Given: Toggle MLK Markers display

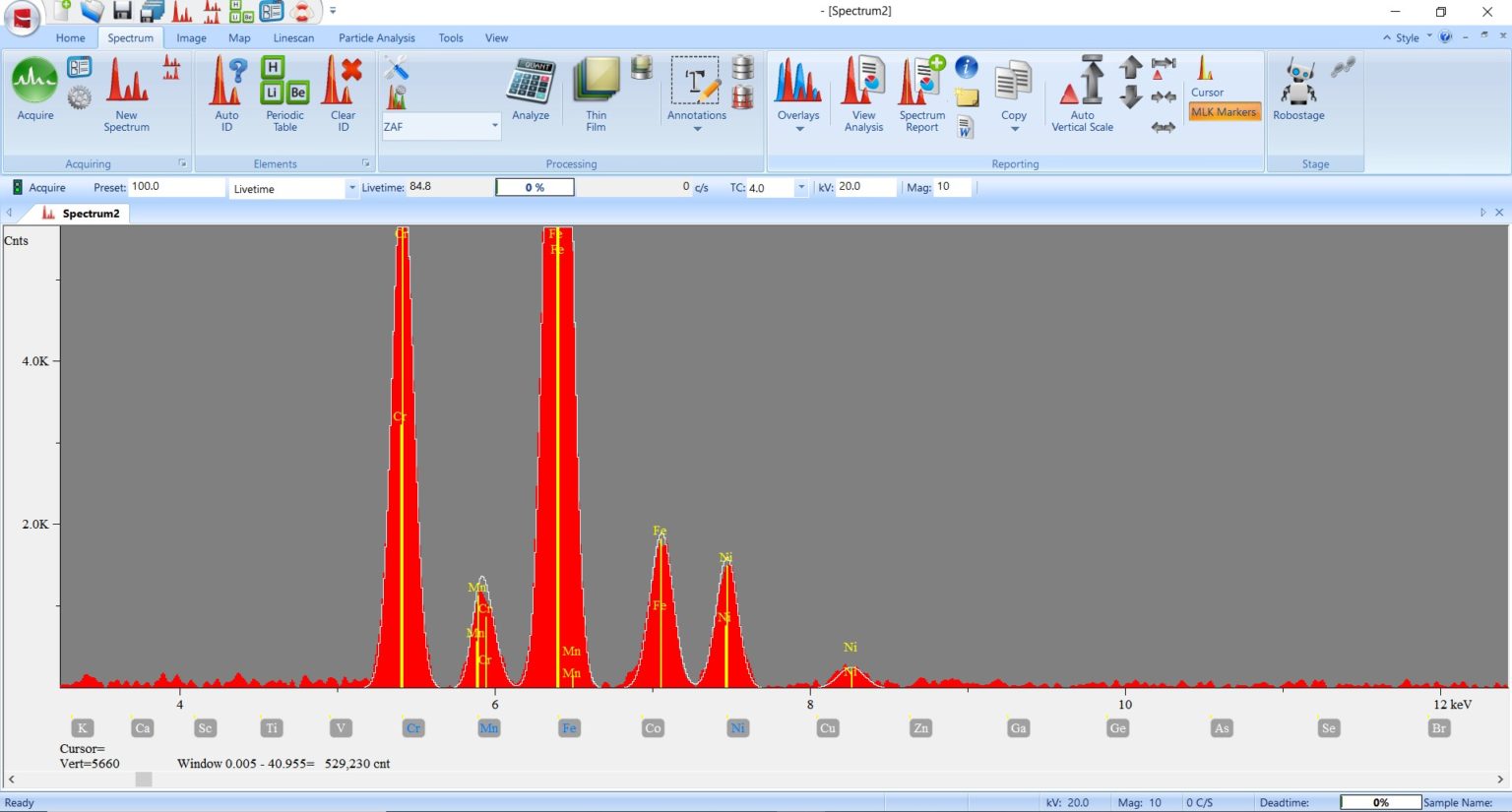Looking at the screenshot, I should [1223, 111].
